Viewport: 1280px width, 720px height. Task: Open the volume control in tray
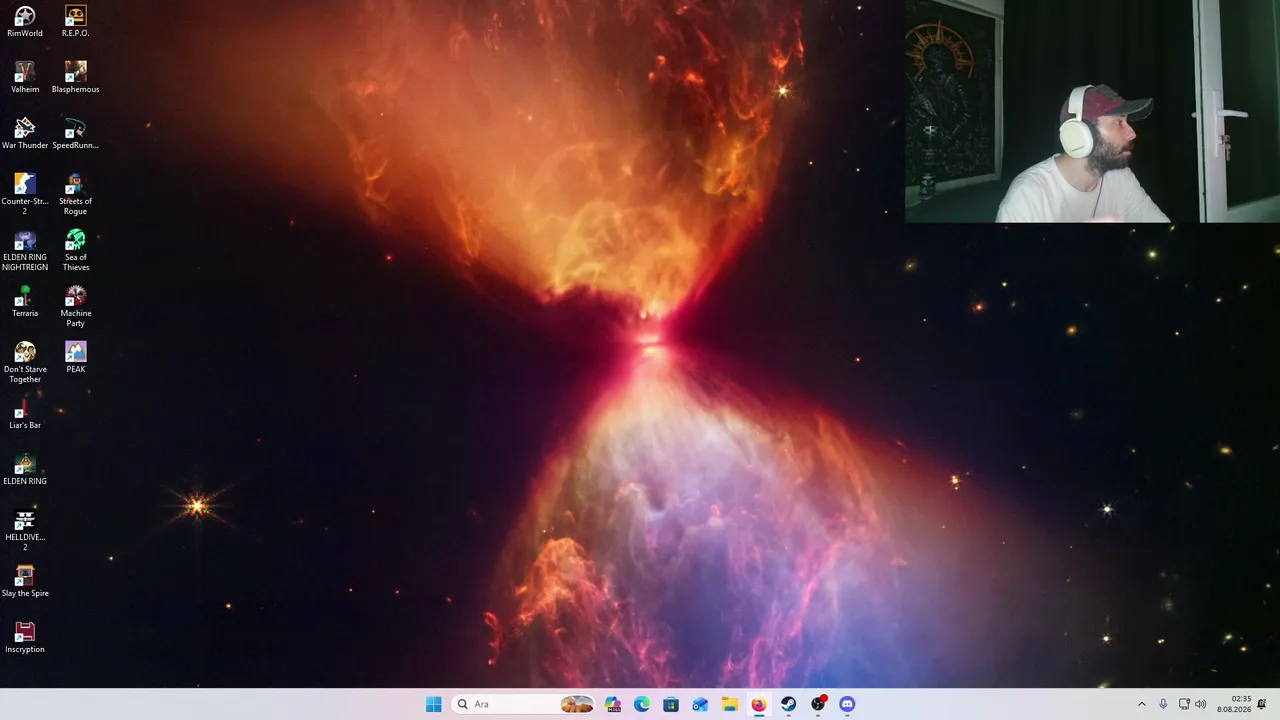tap(1201, 704)
